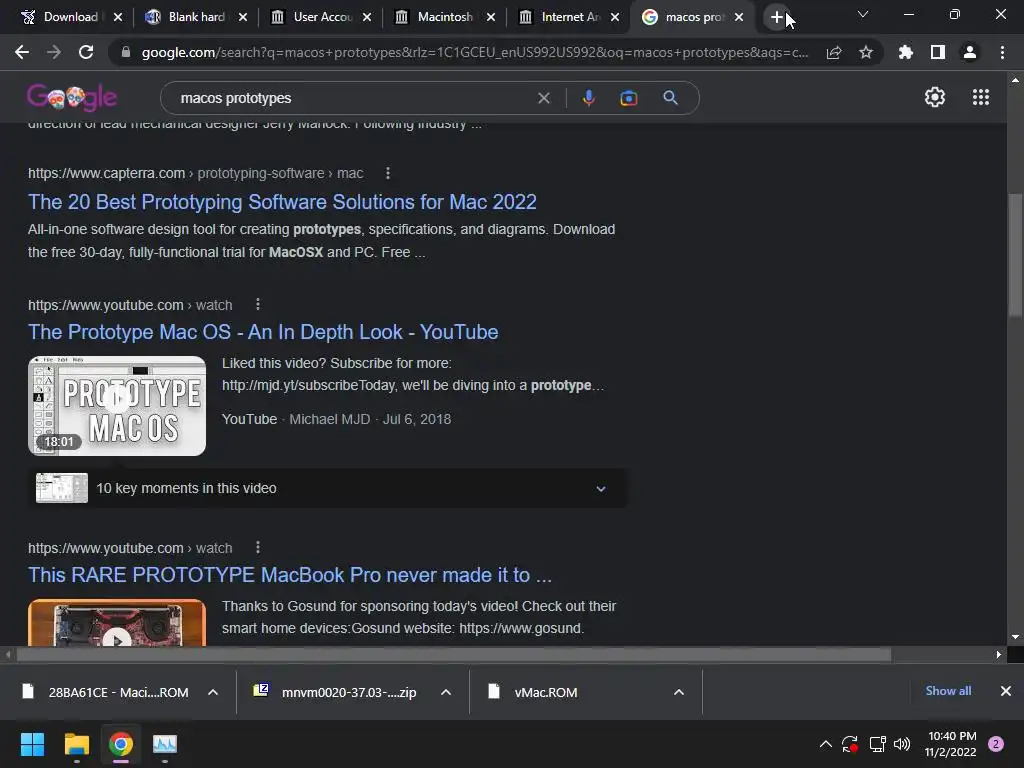Image resolution: width=1024 pixels, height=768 pixels.
Task: Close the downloads bar
Action: (1006, 691)
